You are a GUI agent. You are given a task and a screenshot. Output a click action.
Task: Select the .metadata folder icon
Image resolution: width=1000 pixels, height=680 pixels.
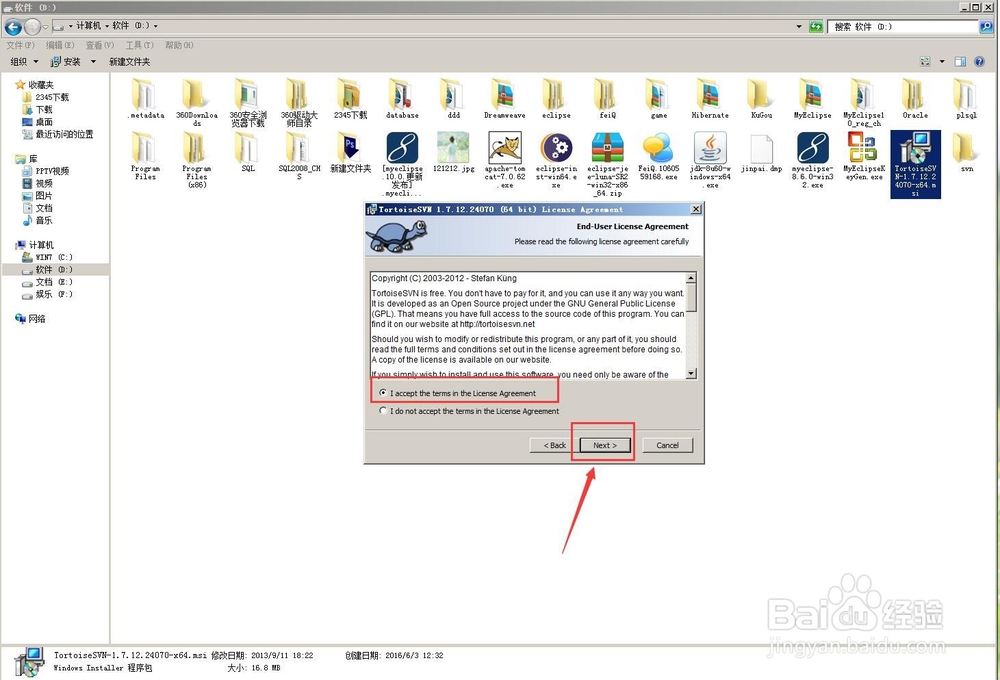pos(145,94)
